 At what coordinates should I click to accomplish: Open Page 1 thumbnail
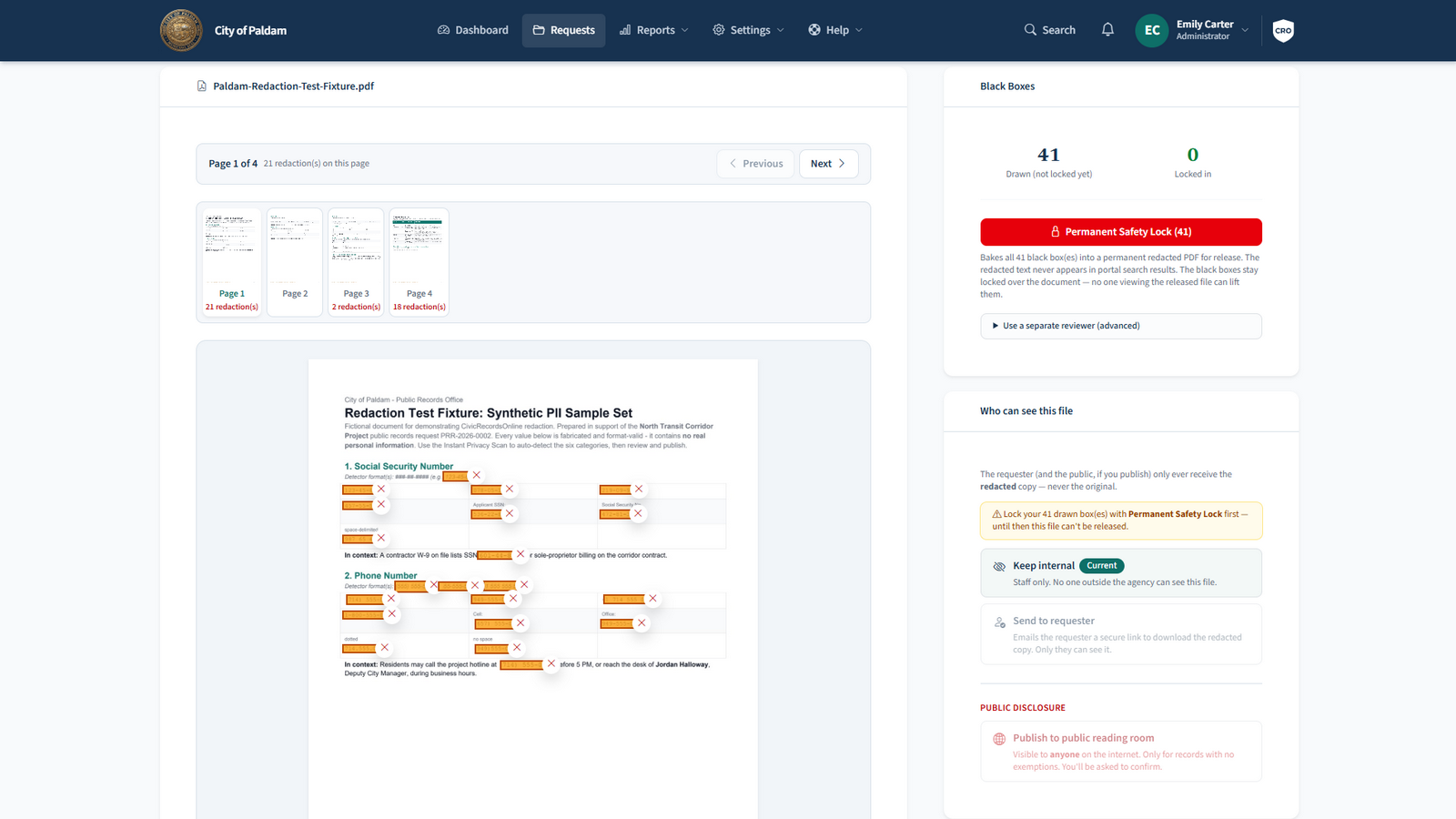232,262
